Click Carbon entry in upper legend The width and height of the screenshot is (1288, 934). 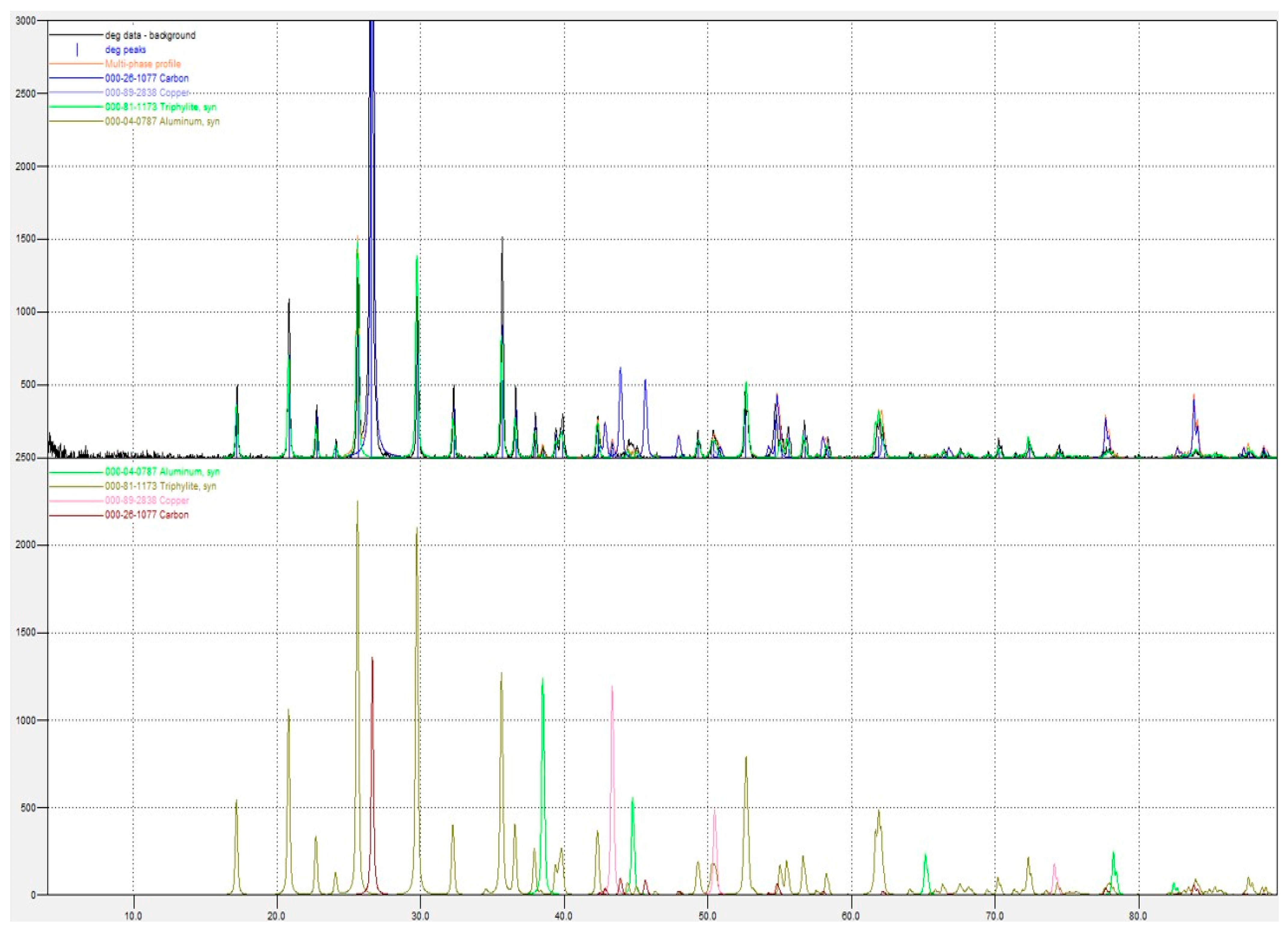tap(146, 79)
